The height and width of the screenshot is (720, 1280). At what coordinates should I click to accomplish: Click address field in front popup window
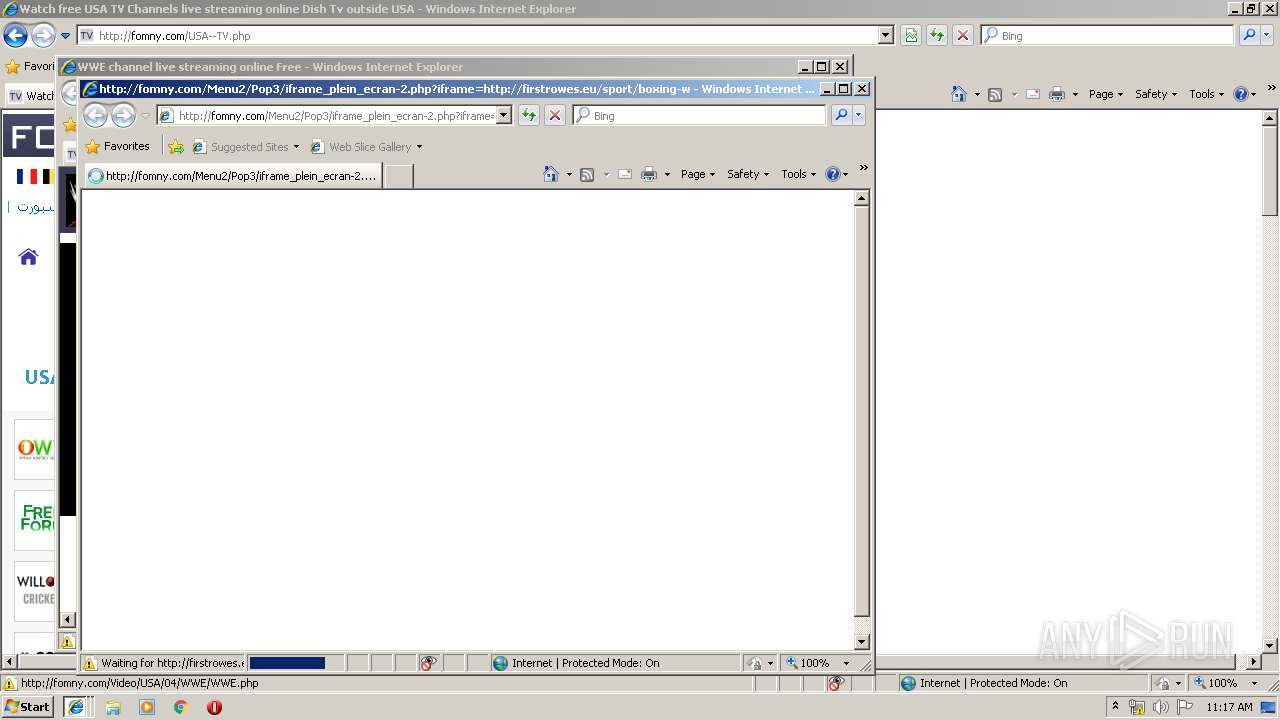pos(335,116)
